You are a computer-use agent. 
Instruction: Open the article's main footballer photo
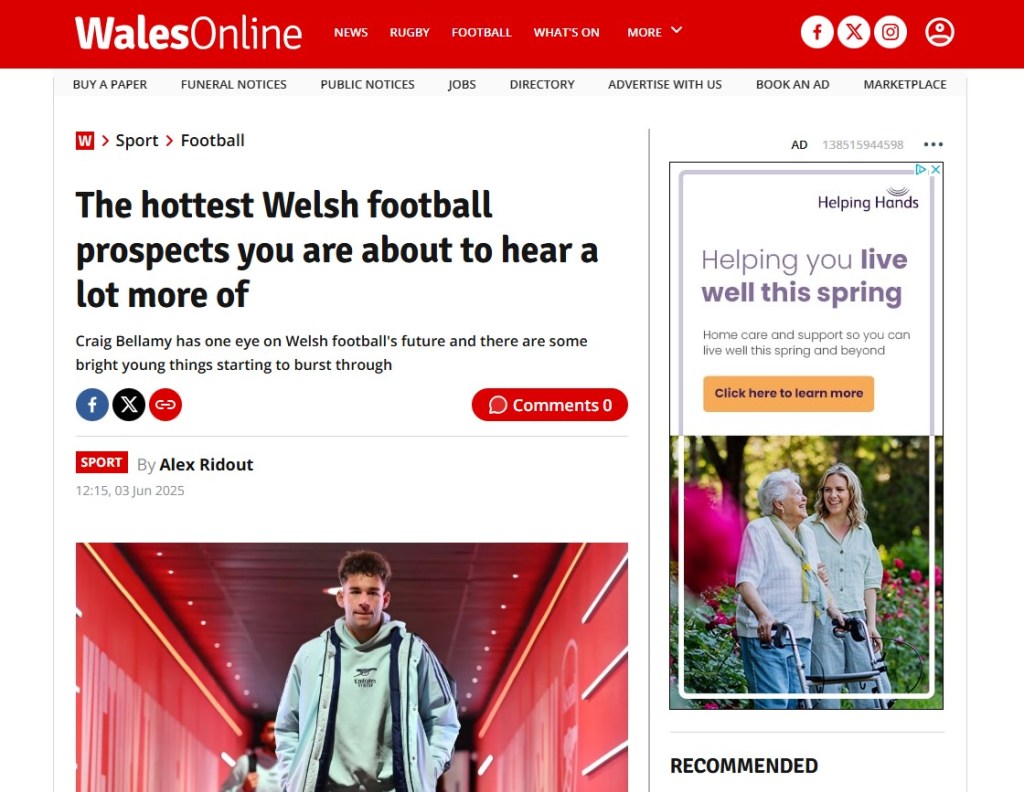pyautogui.click(x=352, y=667)
